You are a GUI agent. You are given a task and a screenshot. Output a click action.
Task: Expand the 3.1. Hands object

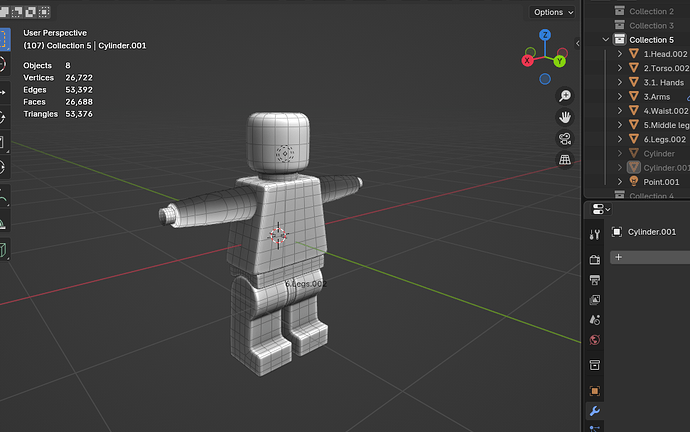[x=620, y=82]
